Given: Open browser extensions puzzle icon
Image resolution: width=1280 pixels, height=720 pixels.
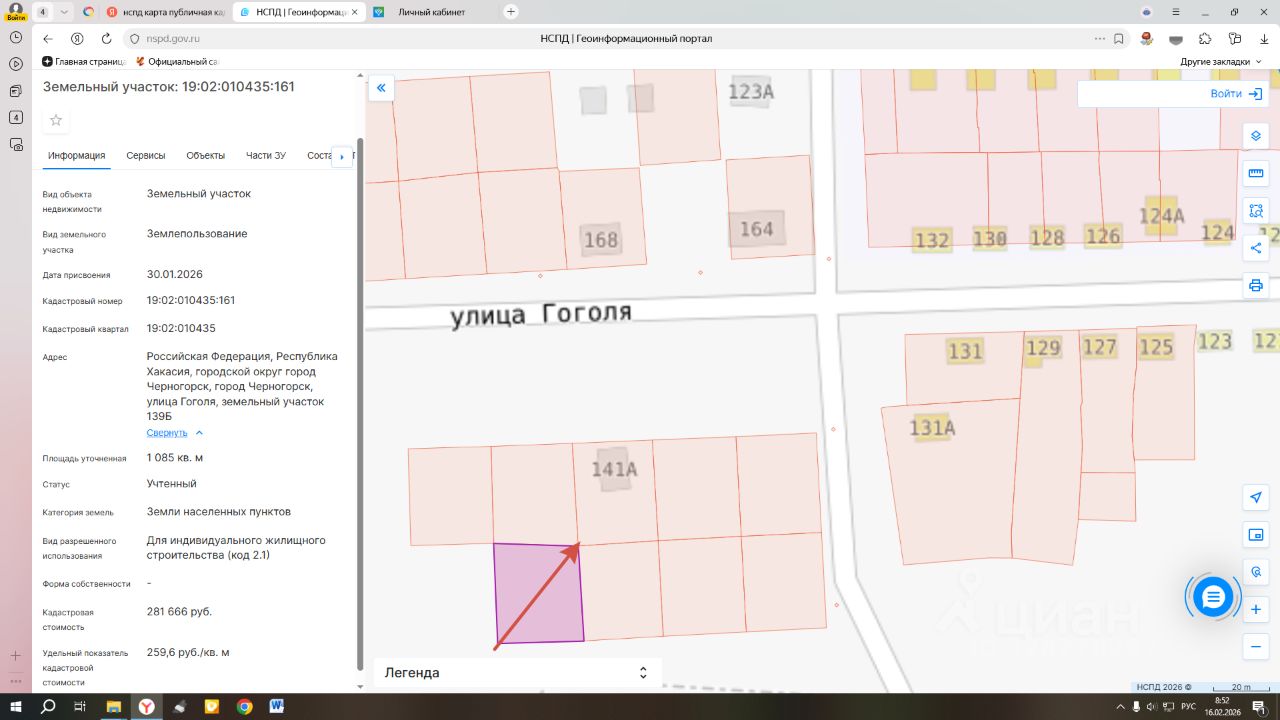Looking at the screenshot, I should pyautogui.click(x=1205, y=39).
